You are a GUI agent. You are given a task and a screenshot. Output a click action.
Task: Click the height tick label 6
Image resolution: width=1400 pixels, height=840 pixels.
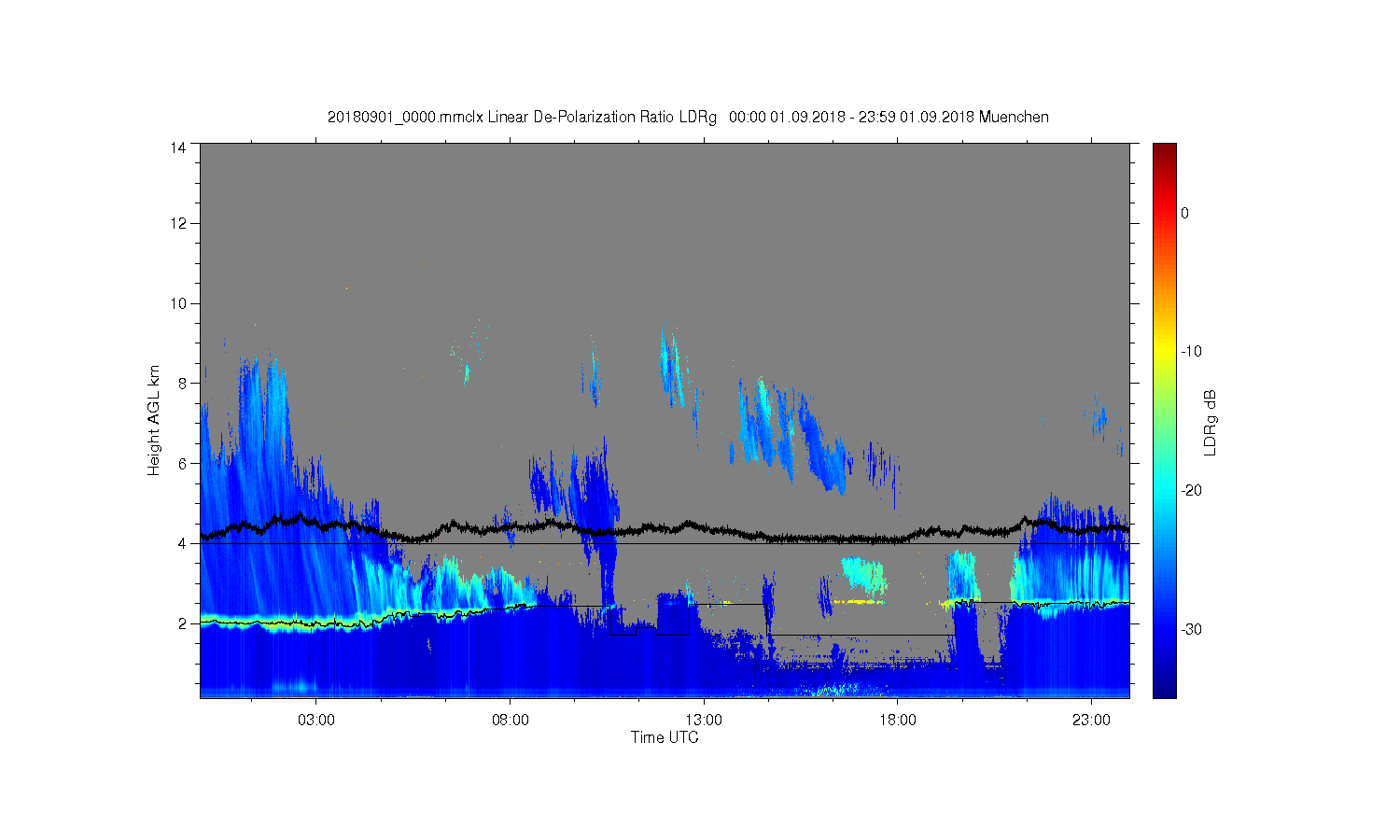[x=182, y=463]
